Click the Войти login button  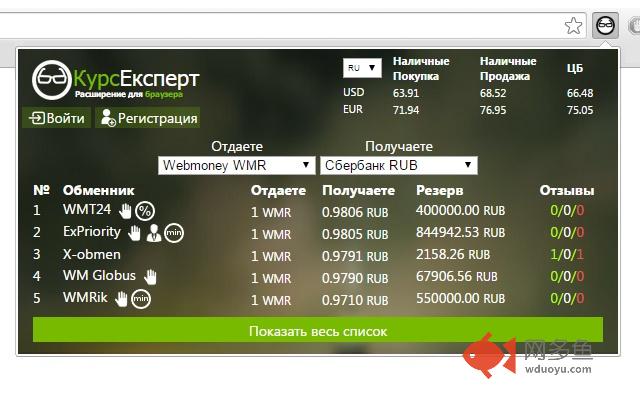(x=57, y=118)
